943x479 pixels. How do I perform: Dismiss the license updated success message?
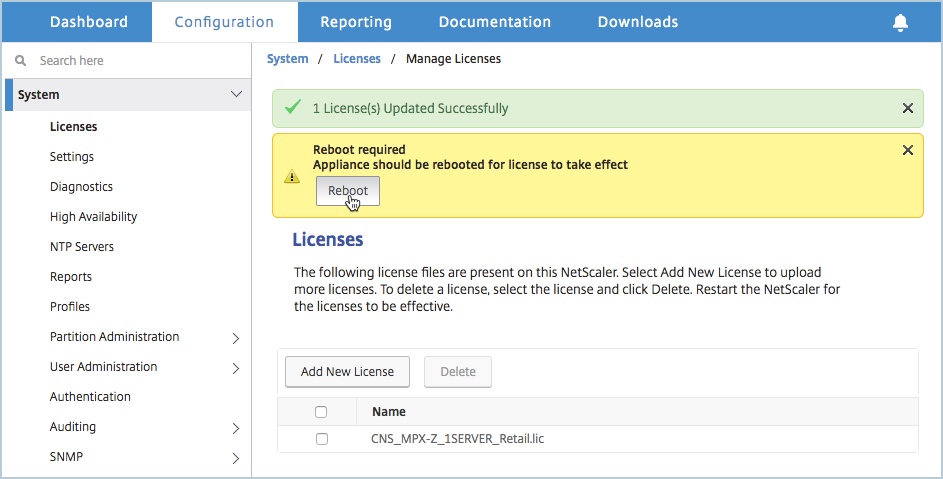coord(908,108)
